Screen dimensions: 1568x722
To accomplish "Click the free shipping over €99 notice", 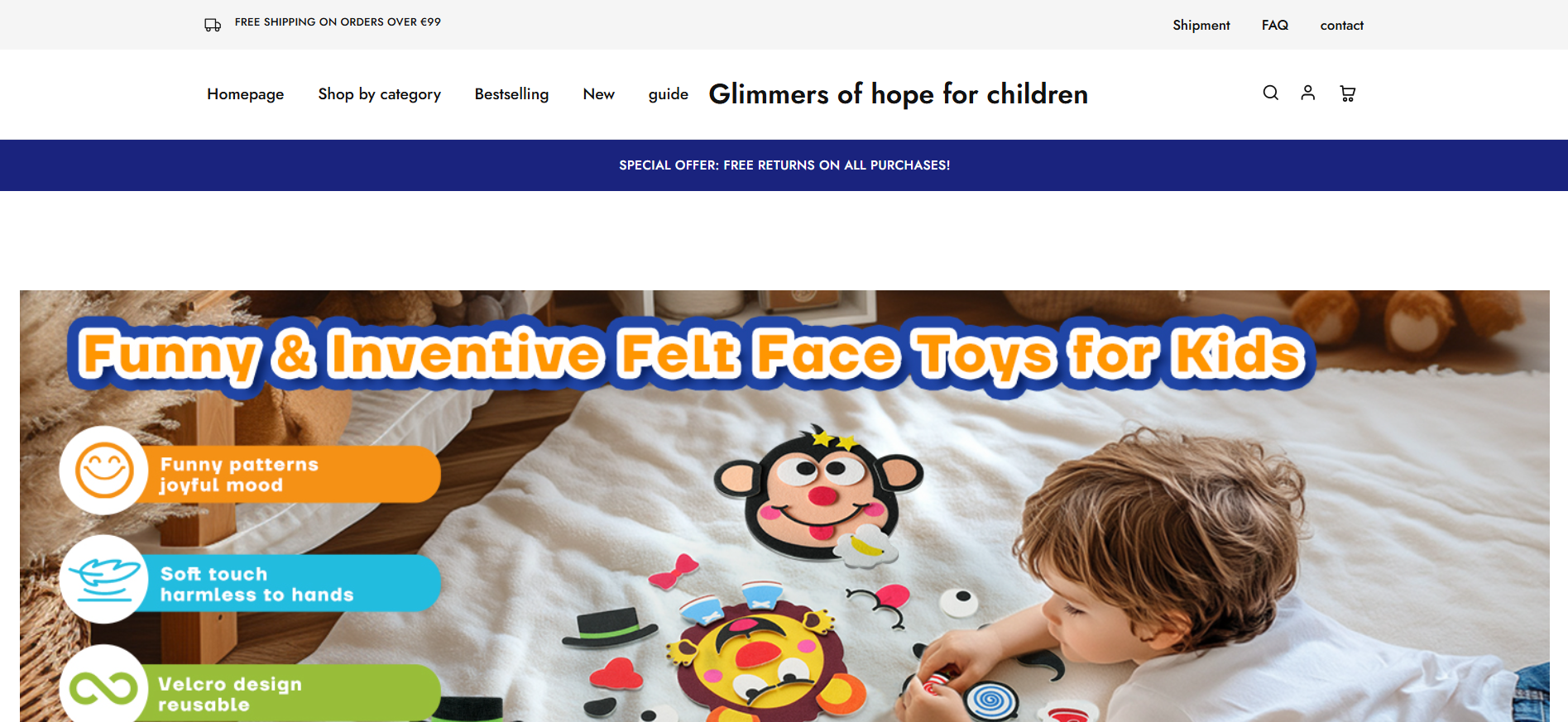I will pyautogui.click(x=338, y=22).
